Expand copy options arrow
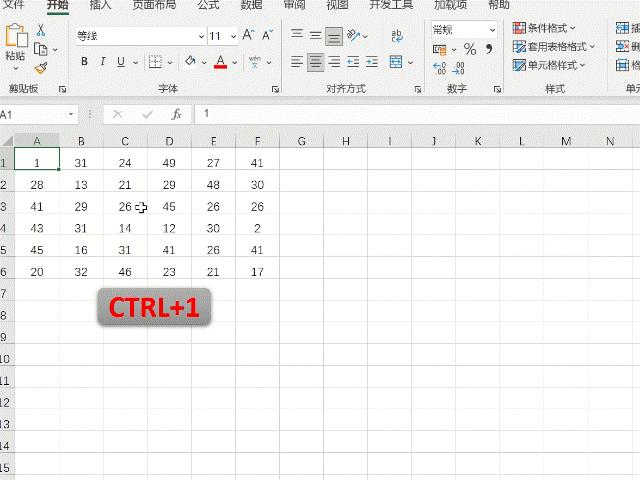Image resolution: width=640 pixels, height=480 pixels. (55, 50)
